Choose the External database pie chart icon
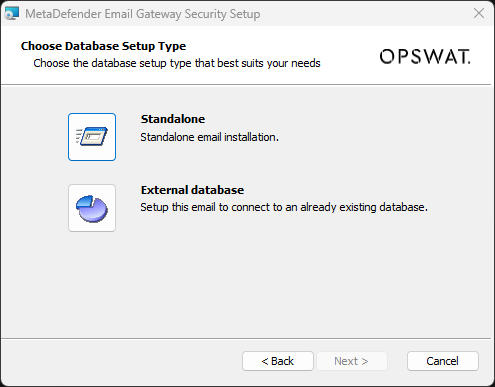Screen dimensions: 495x387 92,208
